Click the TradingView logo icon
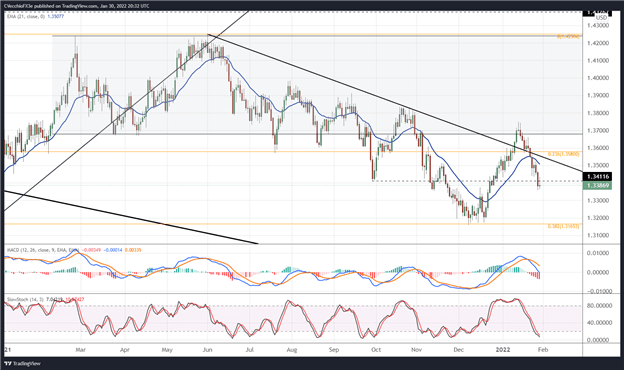 [8, 364]
